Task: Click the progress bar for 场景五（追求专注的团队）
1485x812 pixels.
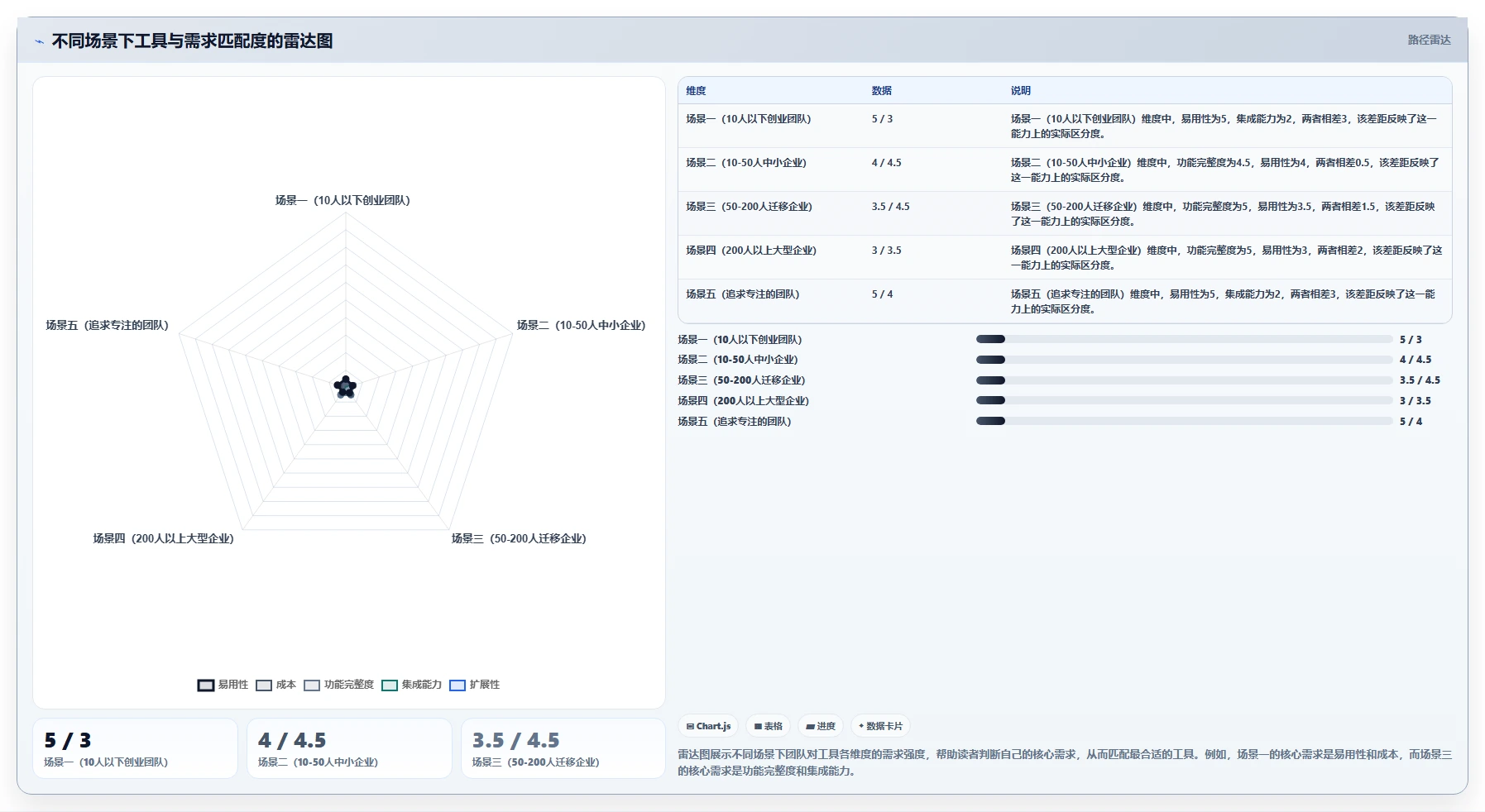Action: click(1184, 421)
